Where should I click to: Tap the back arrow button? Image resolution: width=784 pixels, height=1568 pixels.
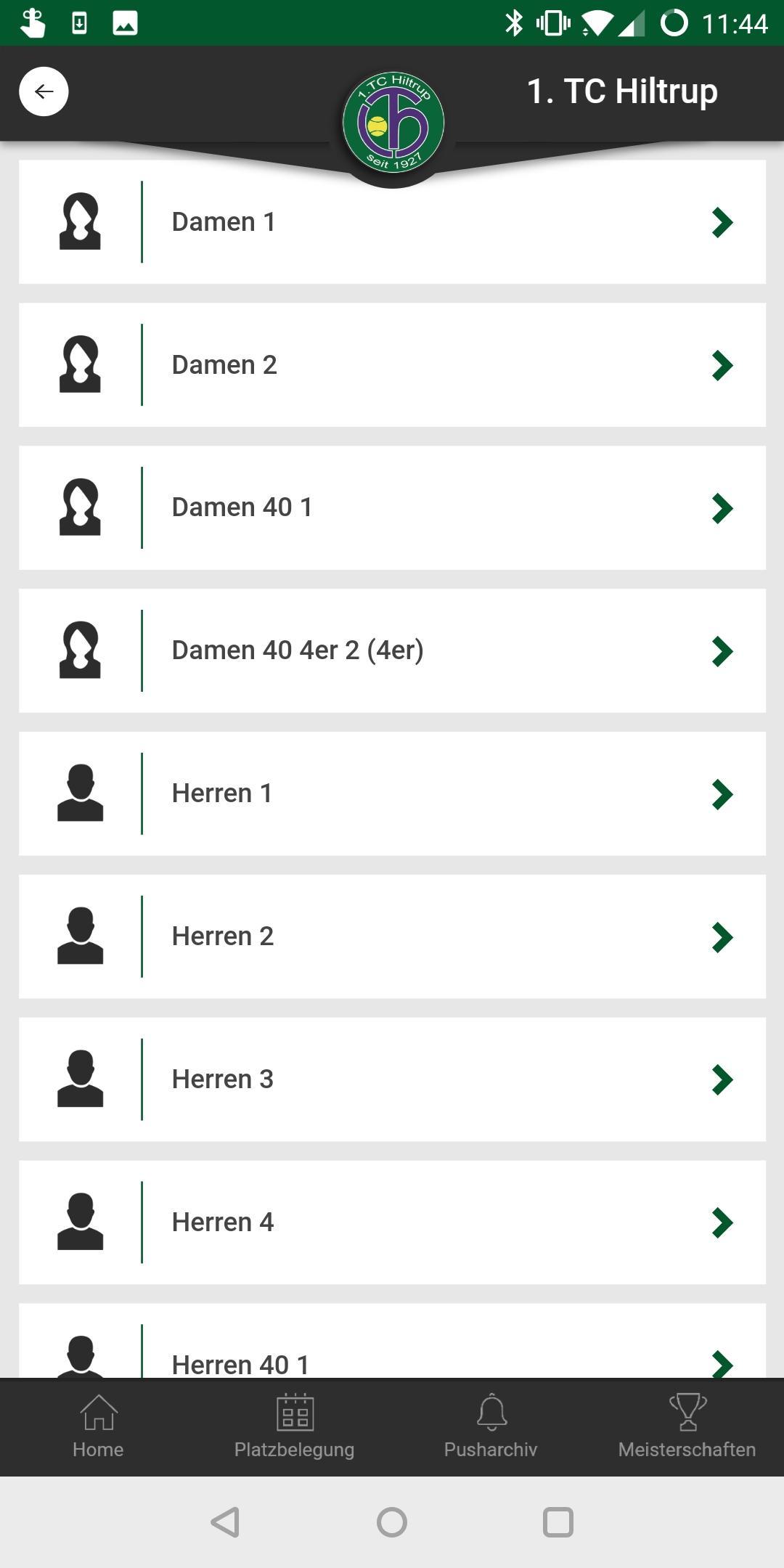coord(44,91)
